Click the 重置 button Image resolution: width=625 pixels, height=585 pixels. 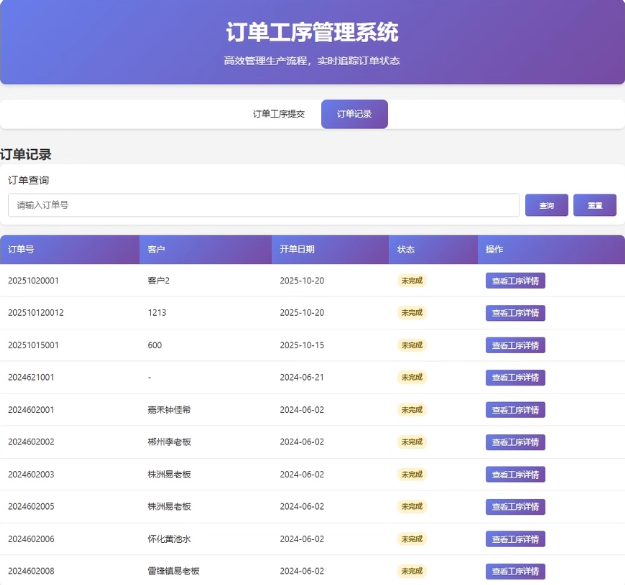[x=595, y=205]
